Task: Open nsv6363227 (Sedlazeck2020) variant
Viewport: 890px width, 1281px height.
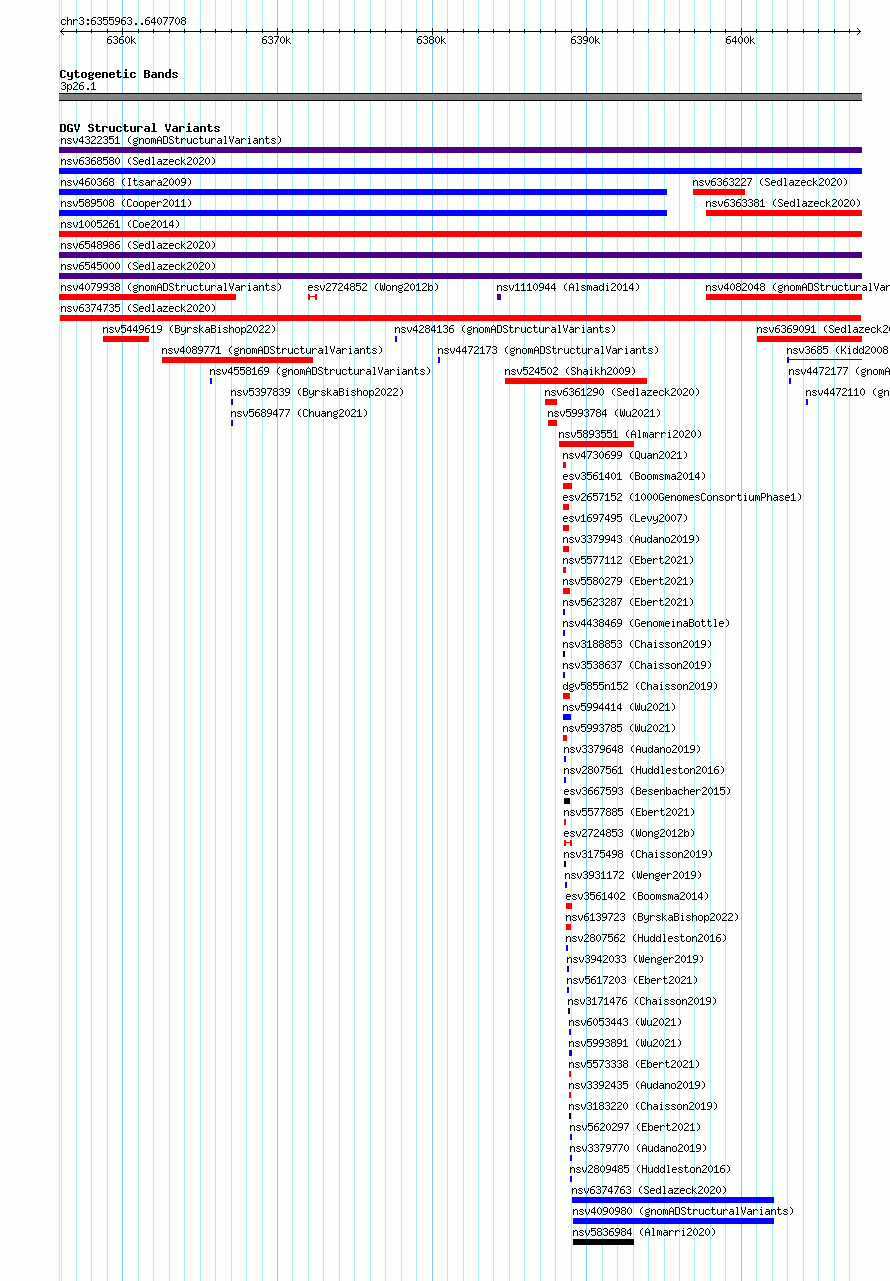Action: pos(770,182)
